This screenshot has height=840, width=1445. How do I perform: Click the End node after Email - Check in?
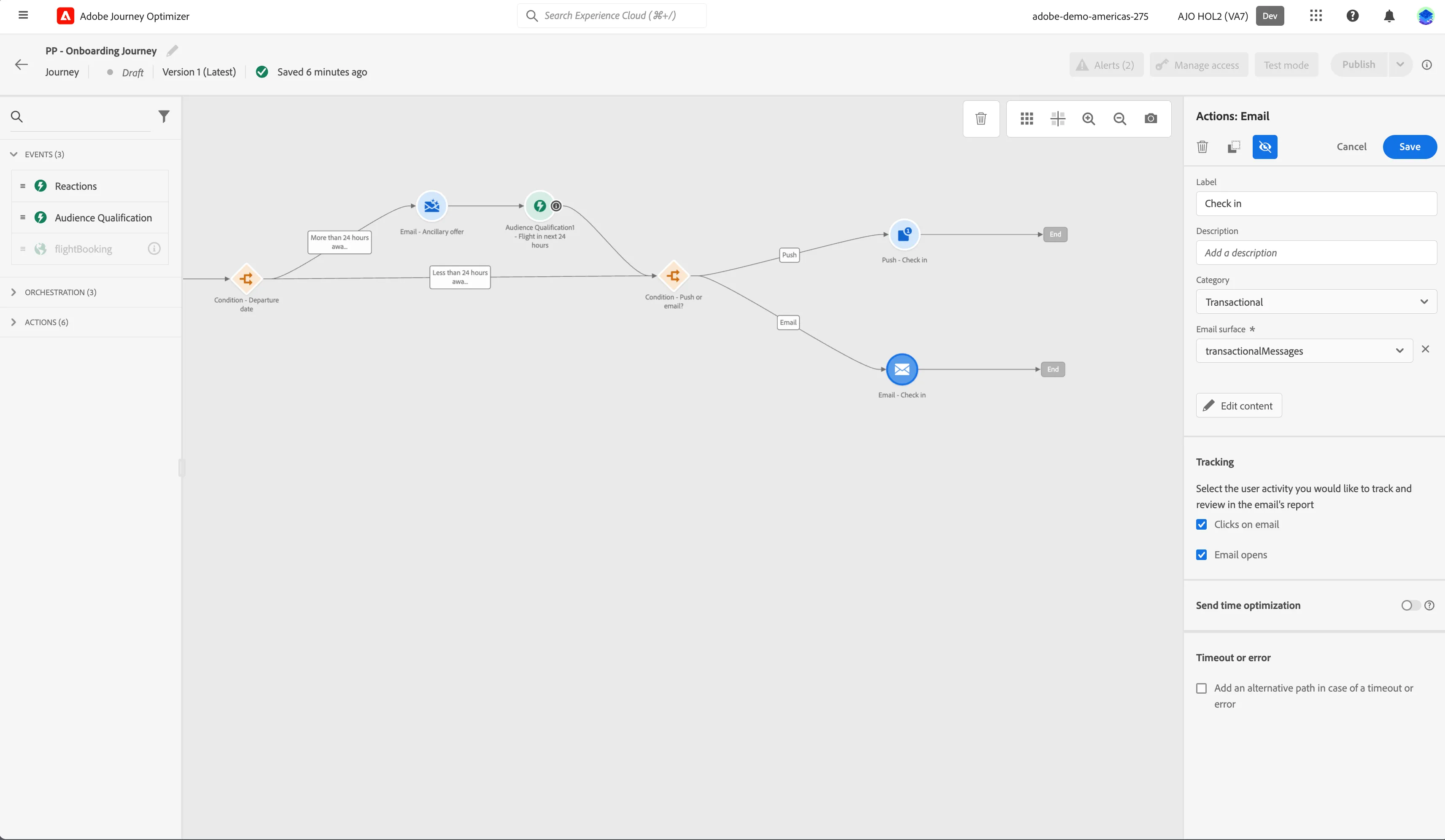[x=1053, y=369]
